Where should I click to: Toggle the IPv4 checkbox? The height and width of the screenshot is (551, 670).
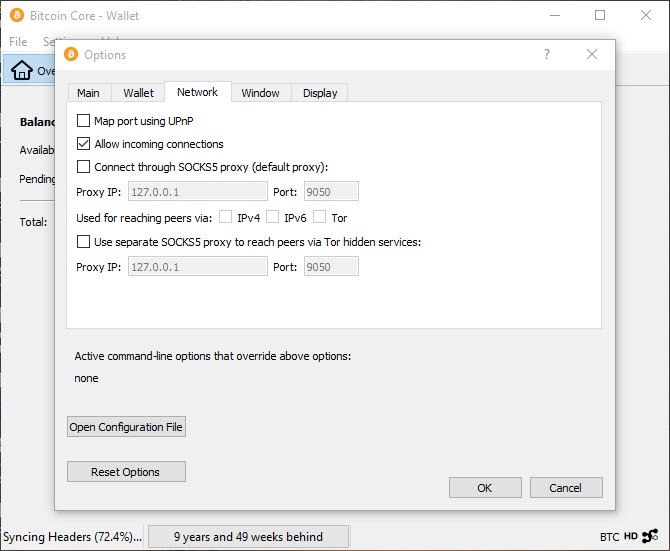tap(226, 217)
